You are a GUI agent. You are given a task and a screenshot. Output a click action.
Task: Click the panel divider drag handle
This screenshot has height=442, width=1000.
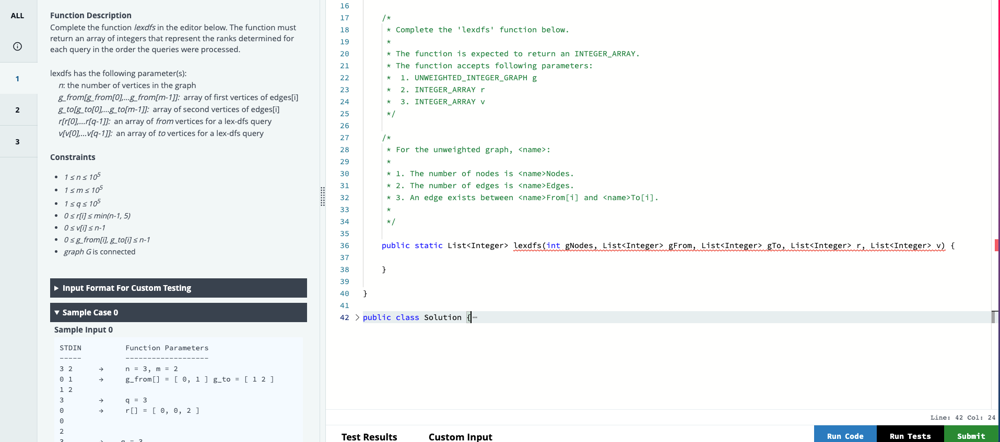coord(323,196)
